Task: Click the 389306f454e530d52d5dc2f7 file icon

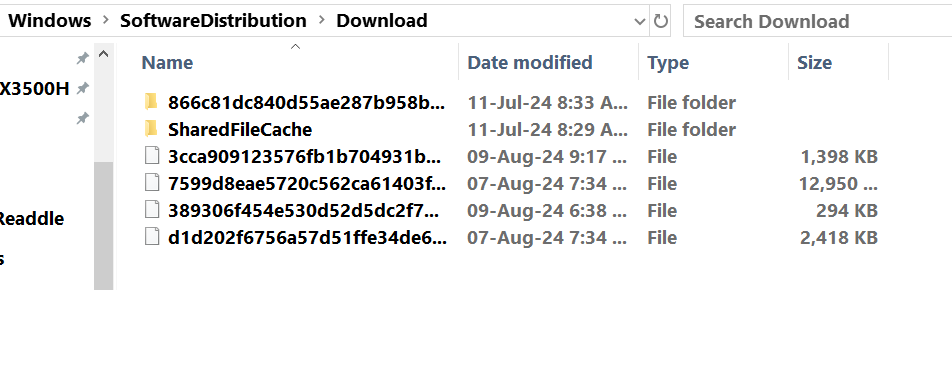Action: click(151, 210)
